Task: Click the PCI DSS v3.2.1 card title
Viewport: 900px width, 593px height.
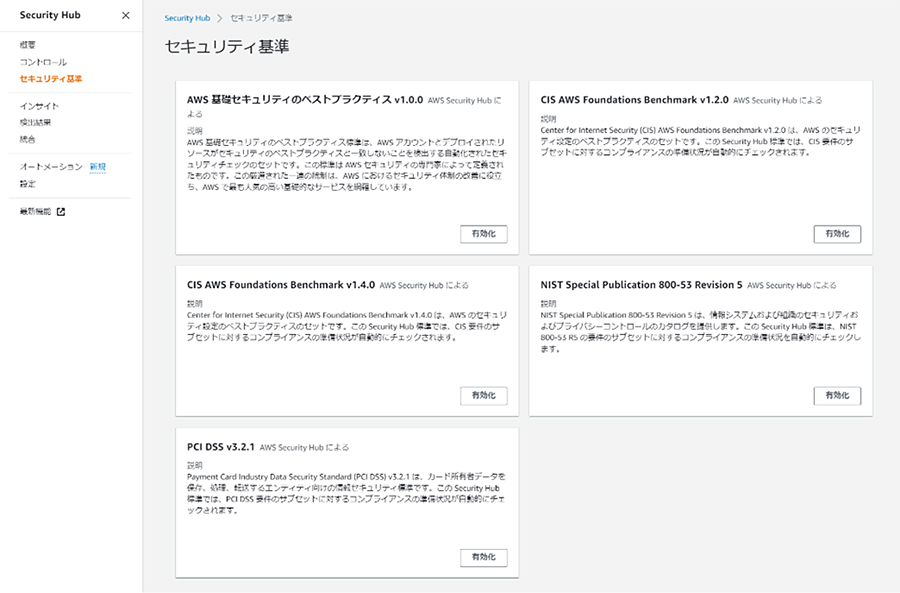Action: click(x=220, y=447)
